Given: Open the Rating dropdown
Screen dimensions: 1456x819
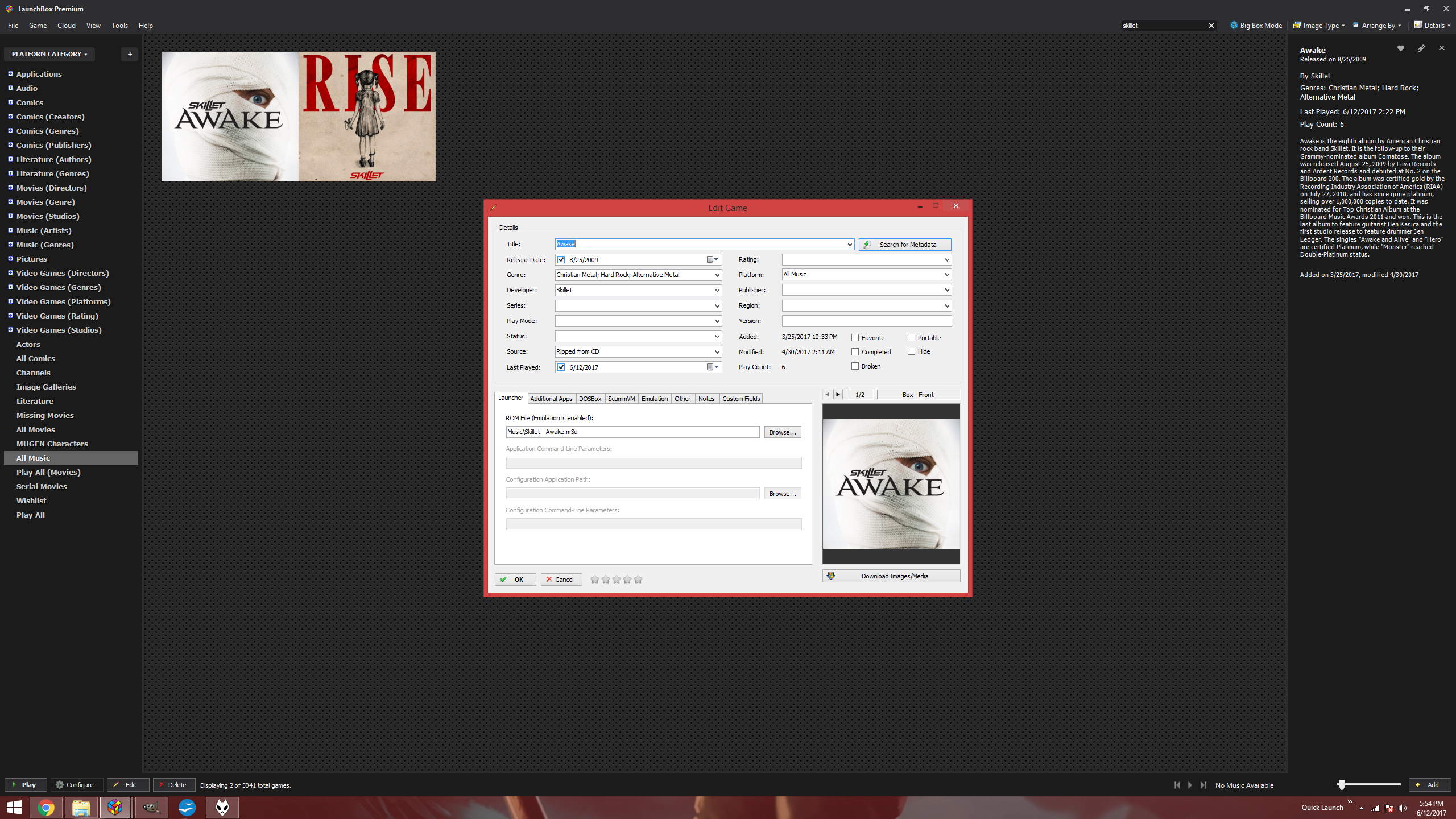Looking at the screenshot, I should coord(947,260).
